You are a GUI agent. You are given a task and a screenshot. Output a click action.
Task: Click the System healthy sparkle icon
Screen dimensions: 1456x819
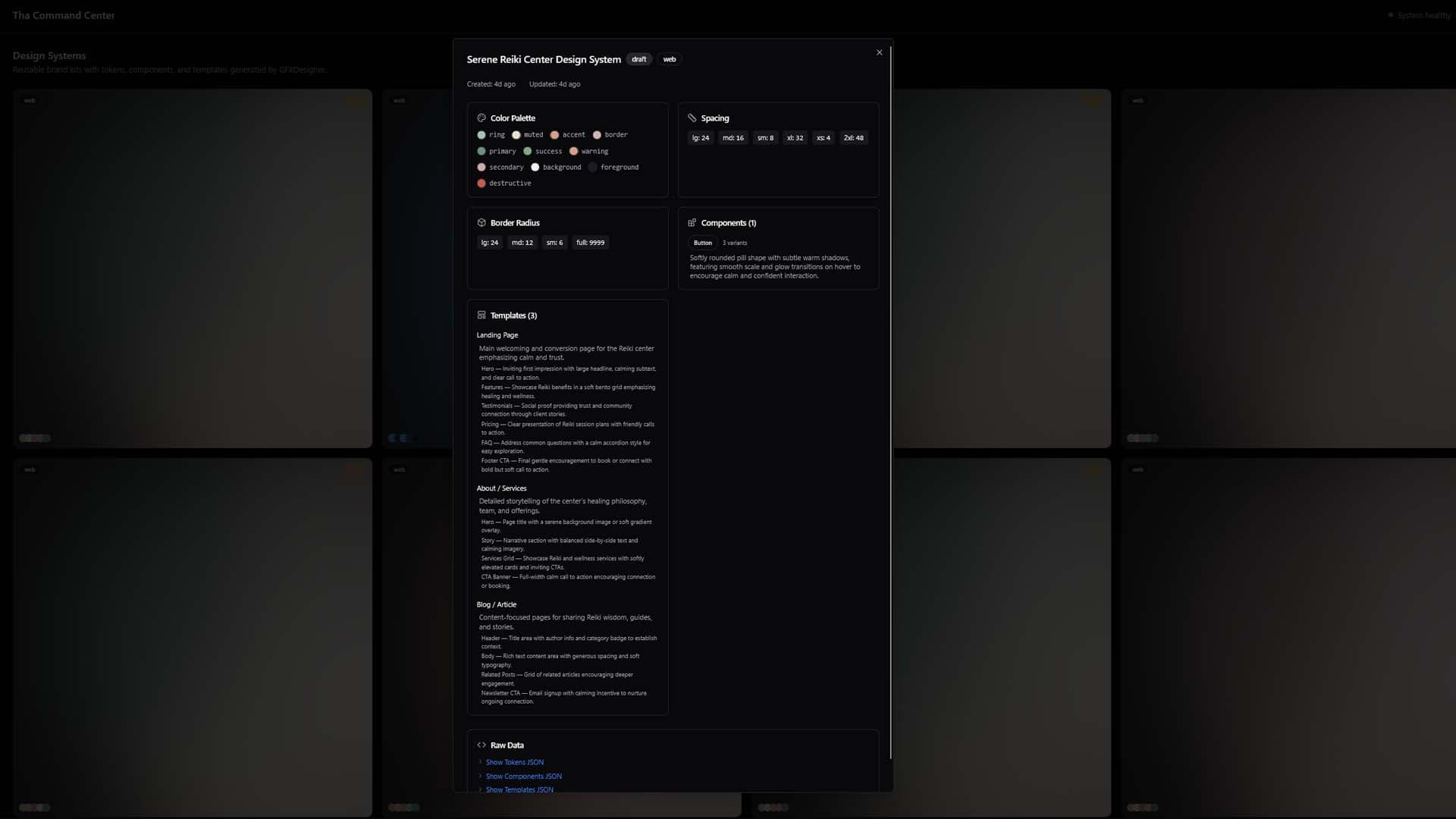pos(1391,14)
